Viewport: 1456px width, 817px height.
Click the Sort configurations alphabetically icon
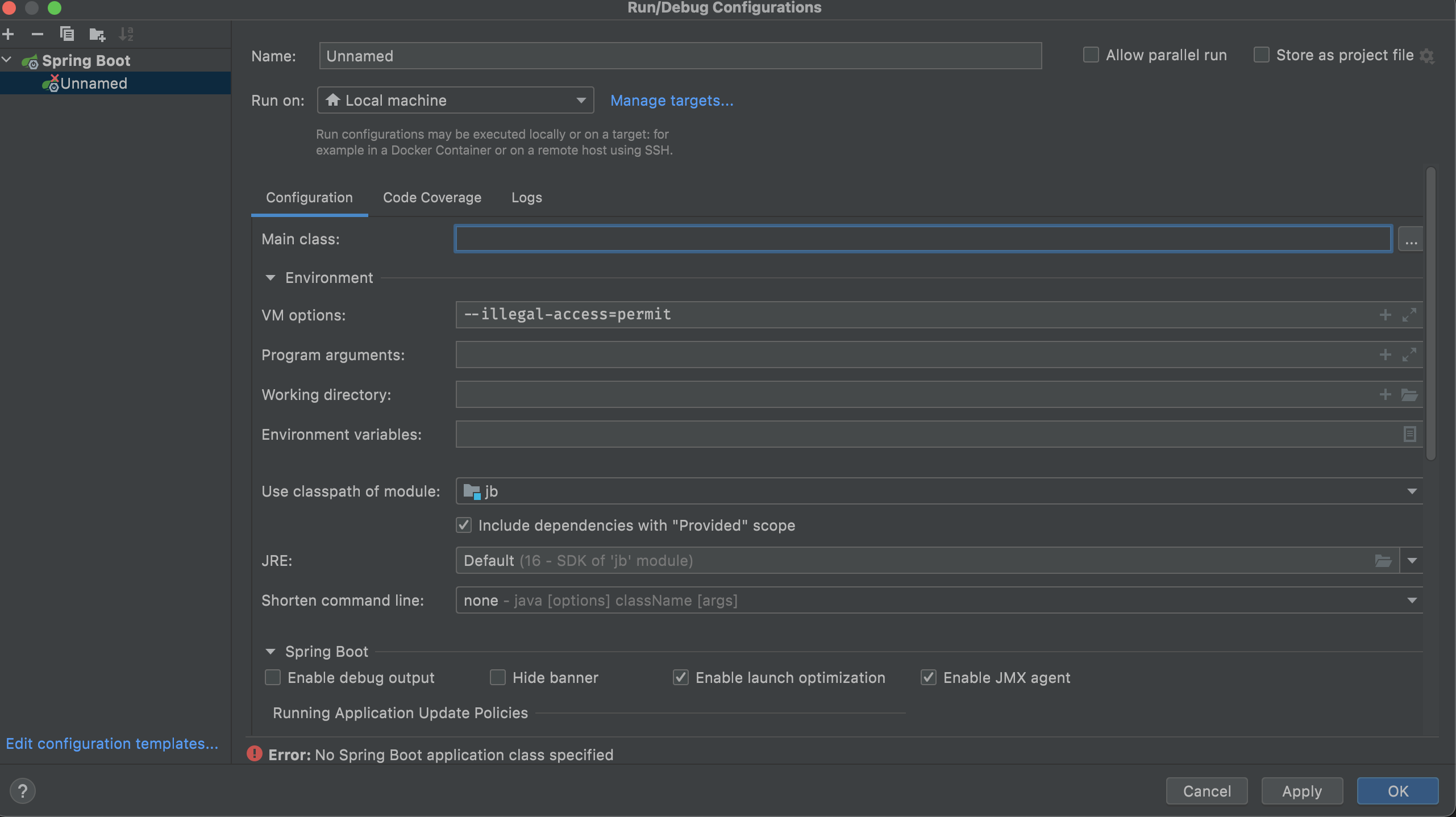pos(126,34)
